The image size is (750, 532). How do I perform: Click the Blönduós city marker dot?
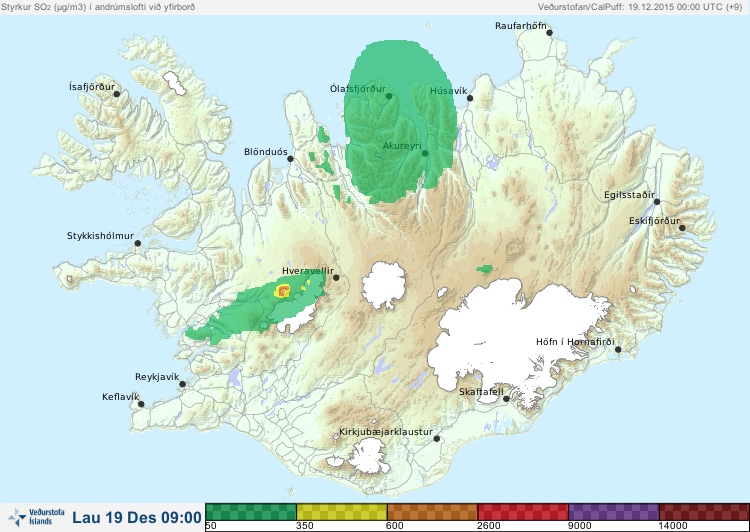[290, 159]
